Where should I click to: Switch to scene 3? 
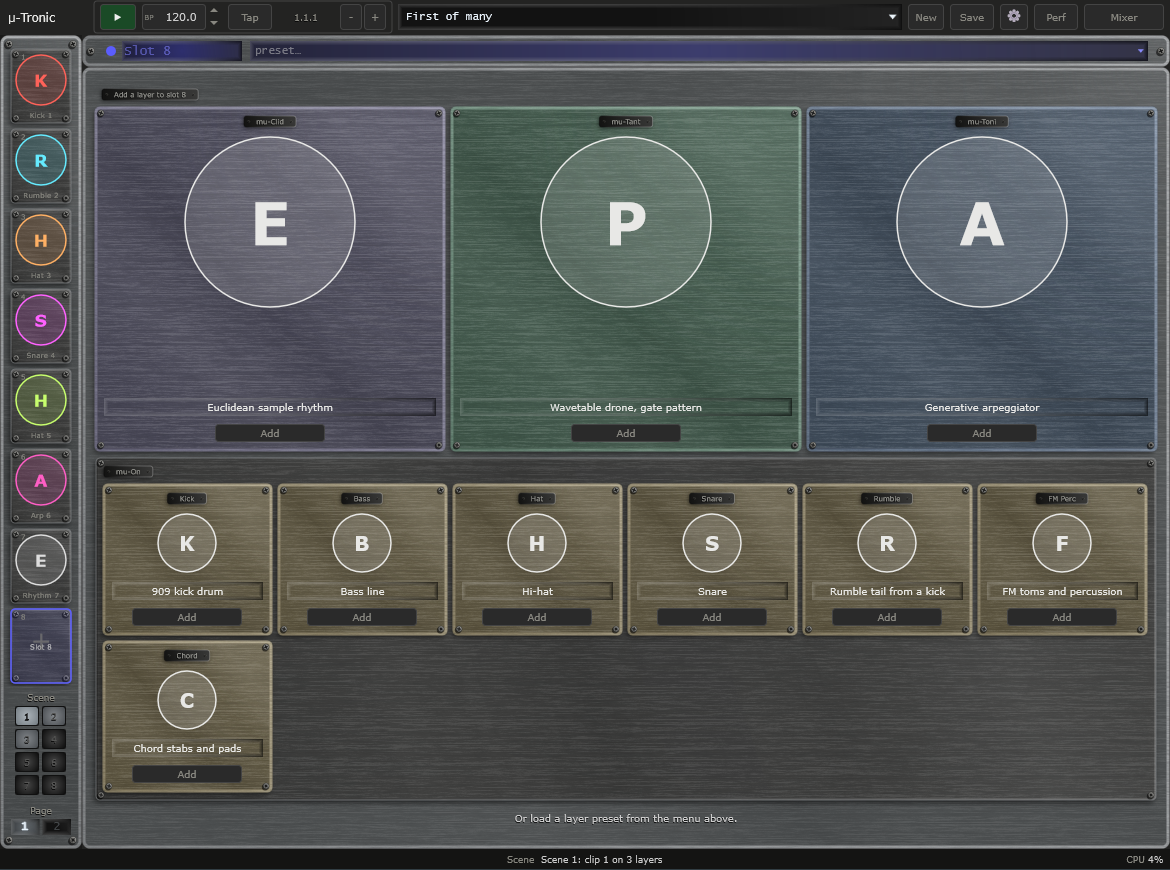[27, 739]
